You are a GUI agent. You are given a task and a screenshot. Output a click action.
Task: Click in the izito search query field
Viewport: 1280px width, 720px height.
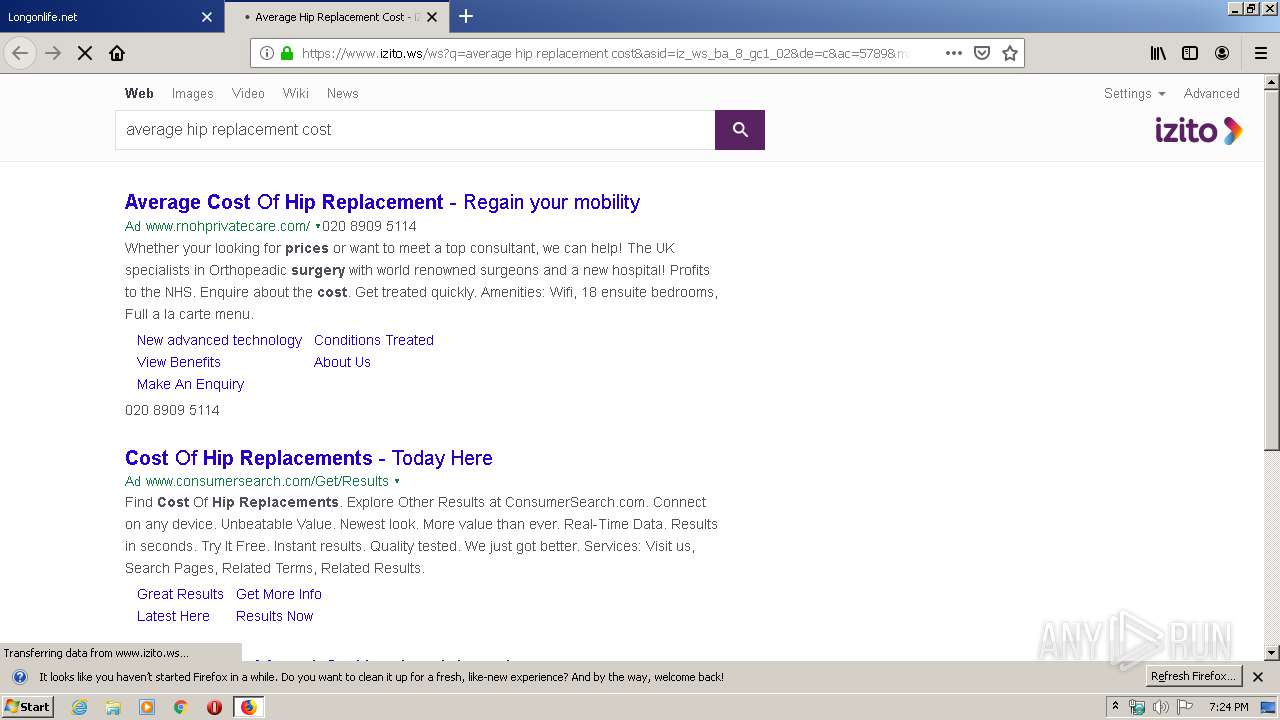[415, 130]
